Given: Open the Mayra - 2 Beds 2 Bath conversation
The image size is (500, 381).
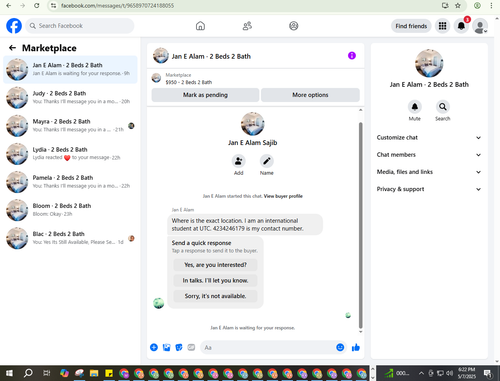Looking at the screenshot, I should [x=70, y=126].
